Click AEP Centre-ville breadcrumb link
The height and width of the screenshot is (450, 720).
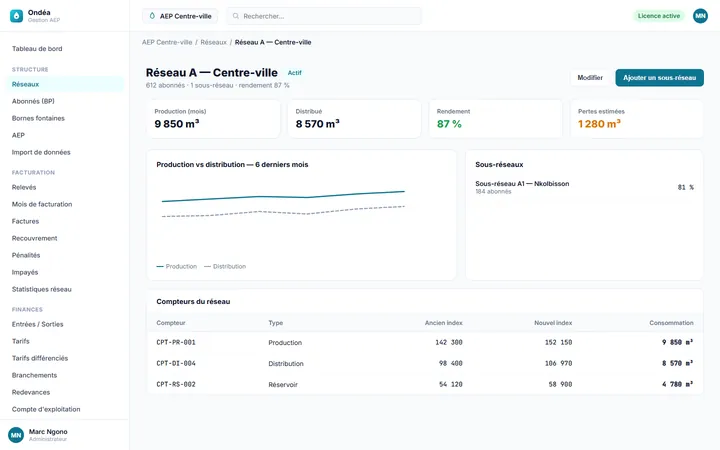pyautogui.click(x=167, y=42)
